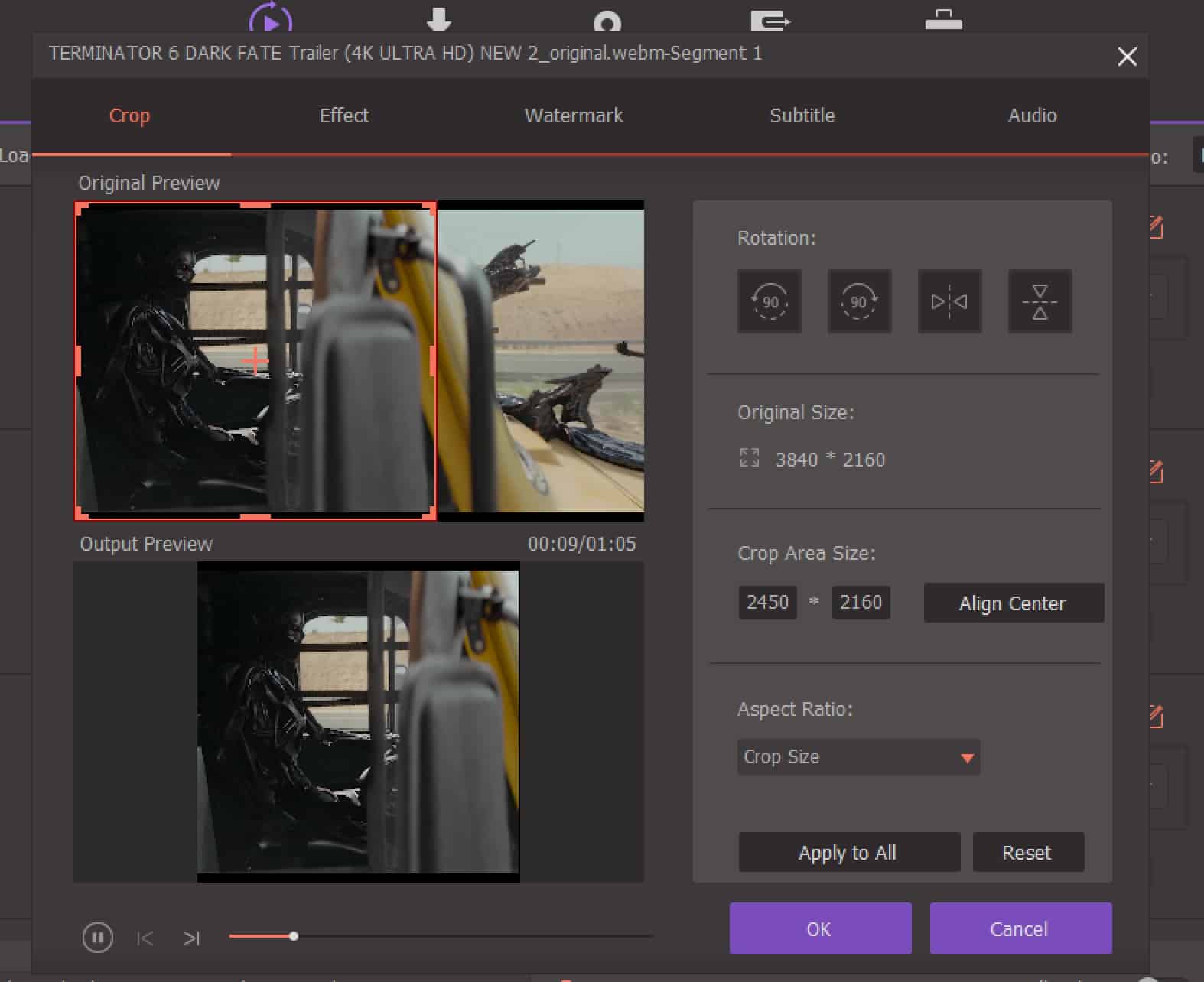Step to the next frame
1204x982 pixels.
[x=191, y=938]
